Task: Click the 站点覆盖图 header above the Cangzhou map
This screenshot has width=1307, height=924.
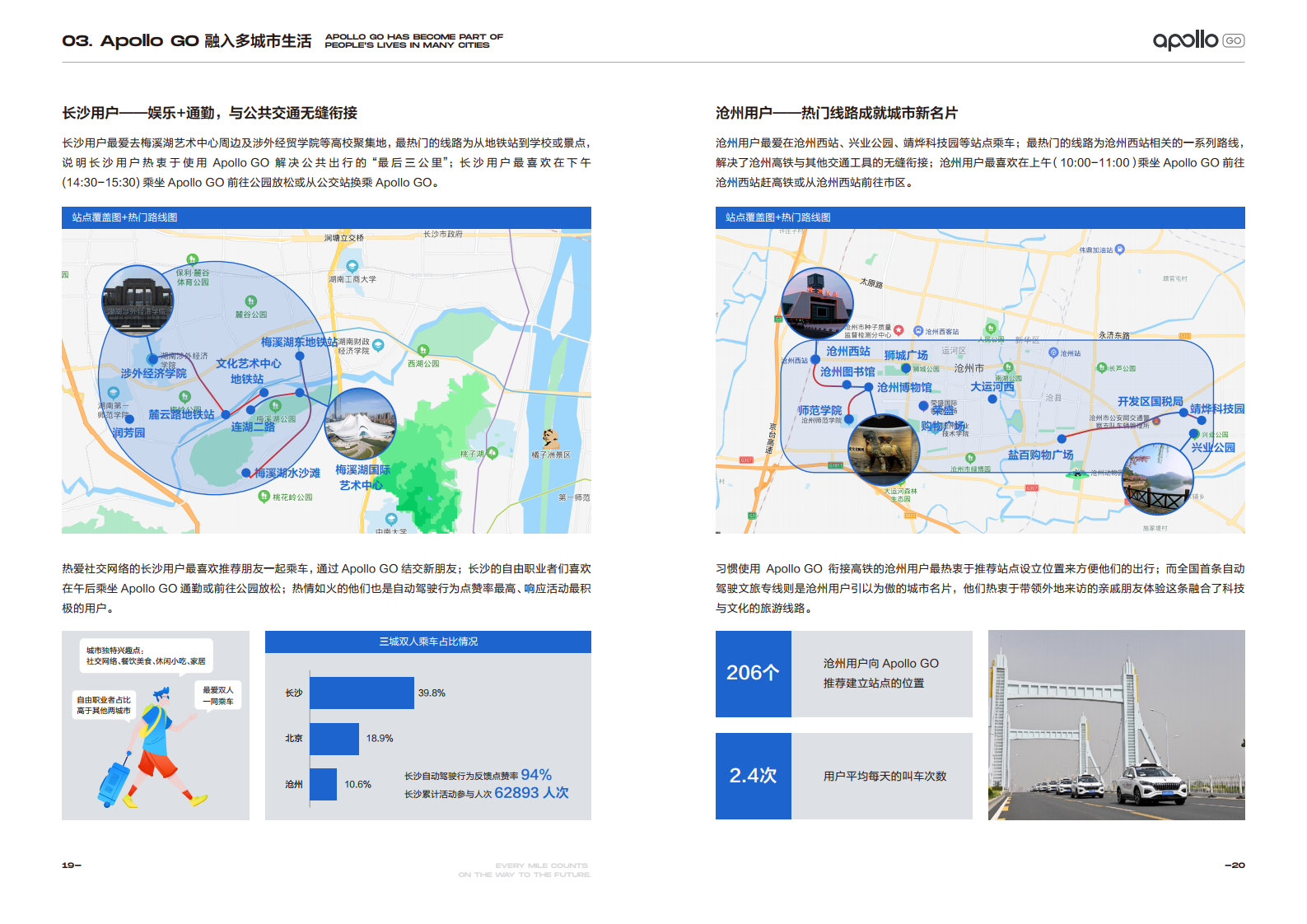Action: (x=980, y=217)
